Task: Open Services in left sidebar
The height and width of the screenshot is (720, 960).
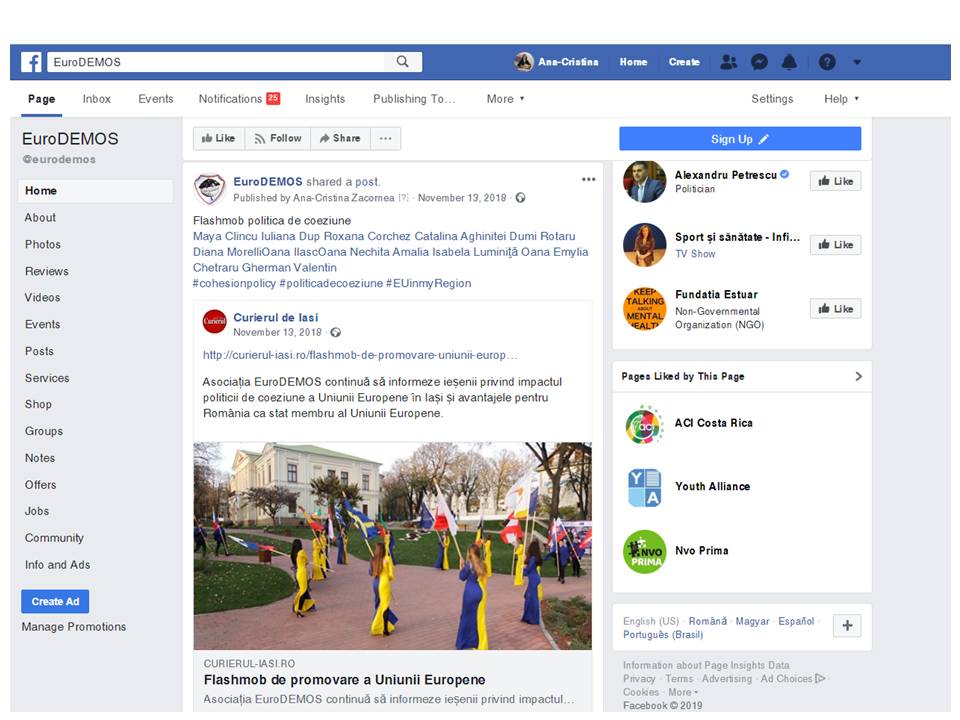Action: 47,378
